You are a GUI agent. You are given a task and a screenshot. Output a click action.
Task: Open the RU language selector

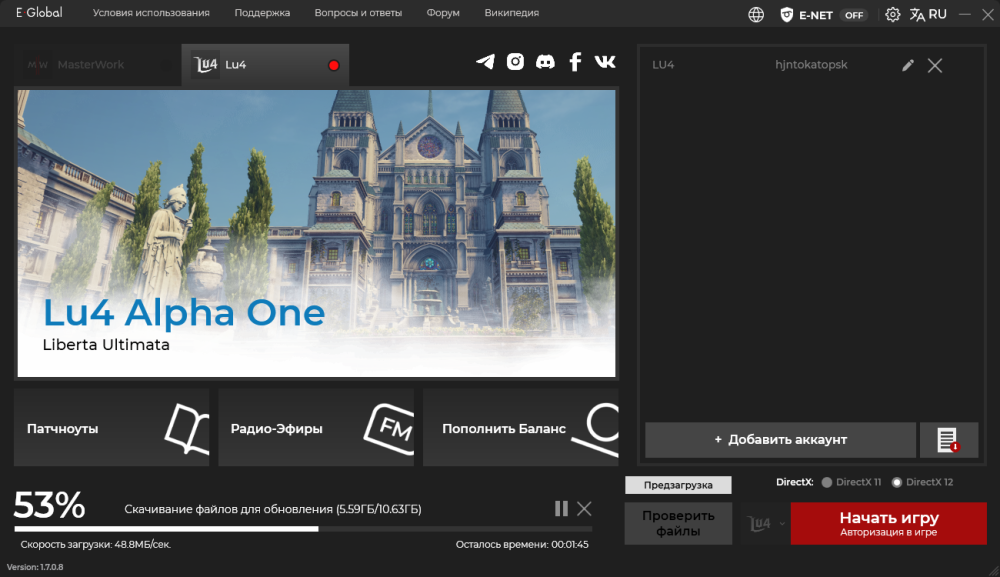pos(928,14)
